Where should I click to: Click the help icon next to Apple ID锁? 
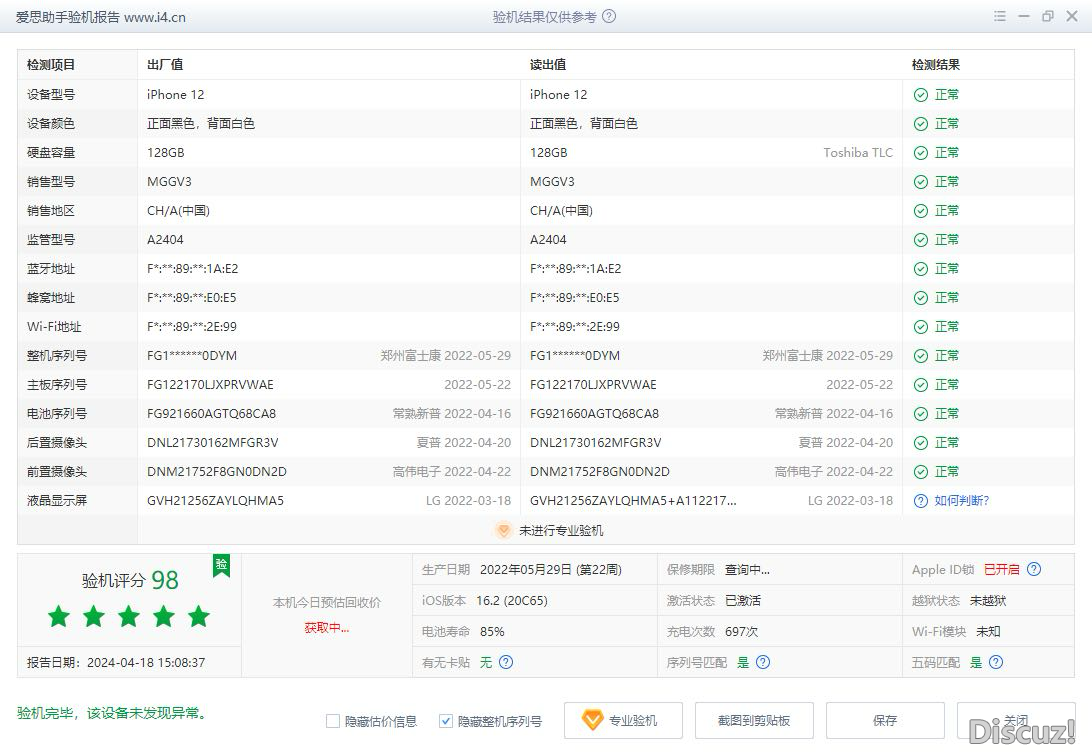1034,569
